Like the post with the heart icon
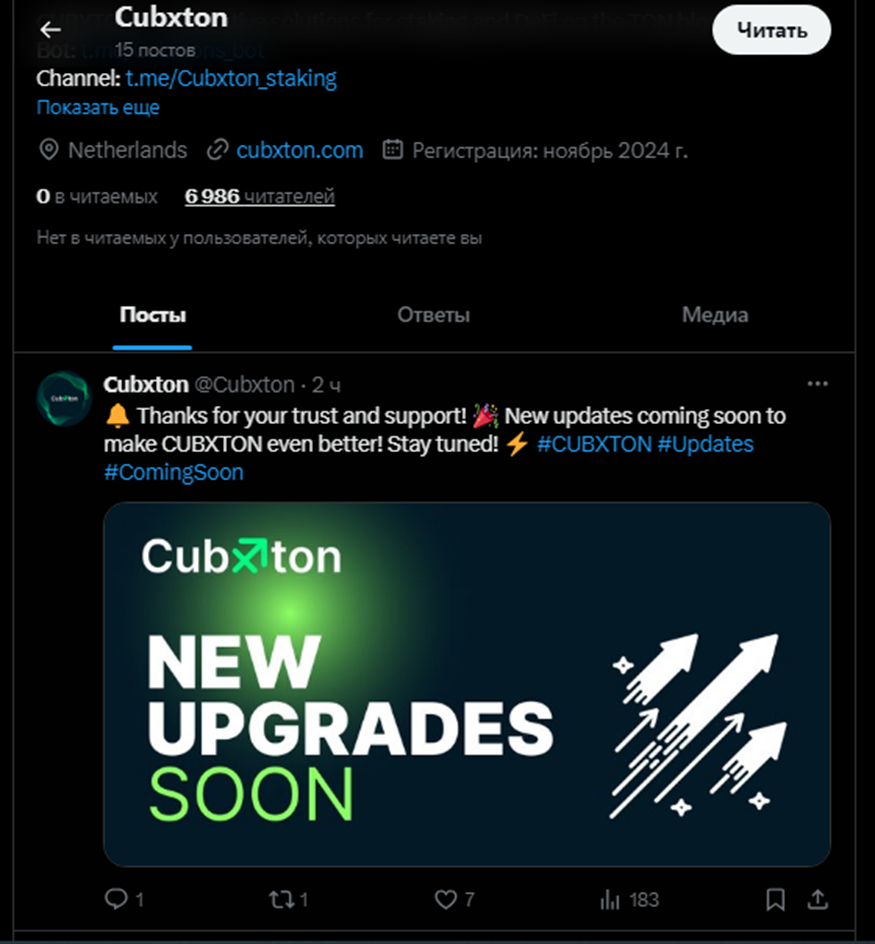 pyautogui.click(x=446, y=899)
